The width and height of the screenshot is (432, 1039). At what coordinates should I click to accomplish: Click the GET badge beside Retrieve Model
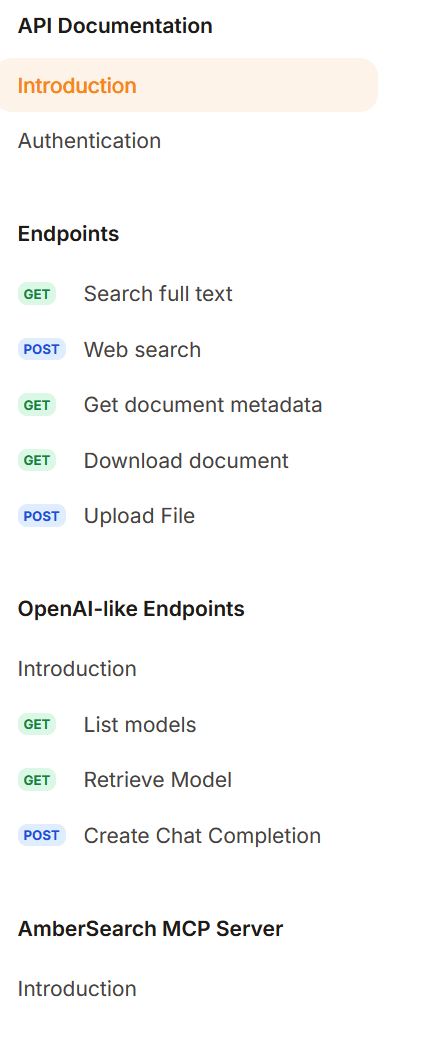point(37,780)
